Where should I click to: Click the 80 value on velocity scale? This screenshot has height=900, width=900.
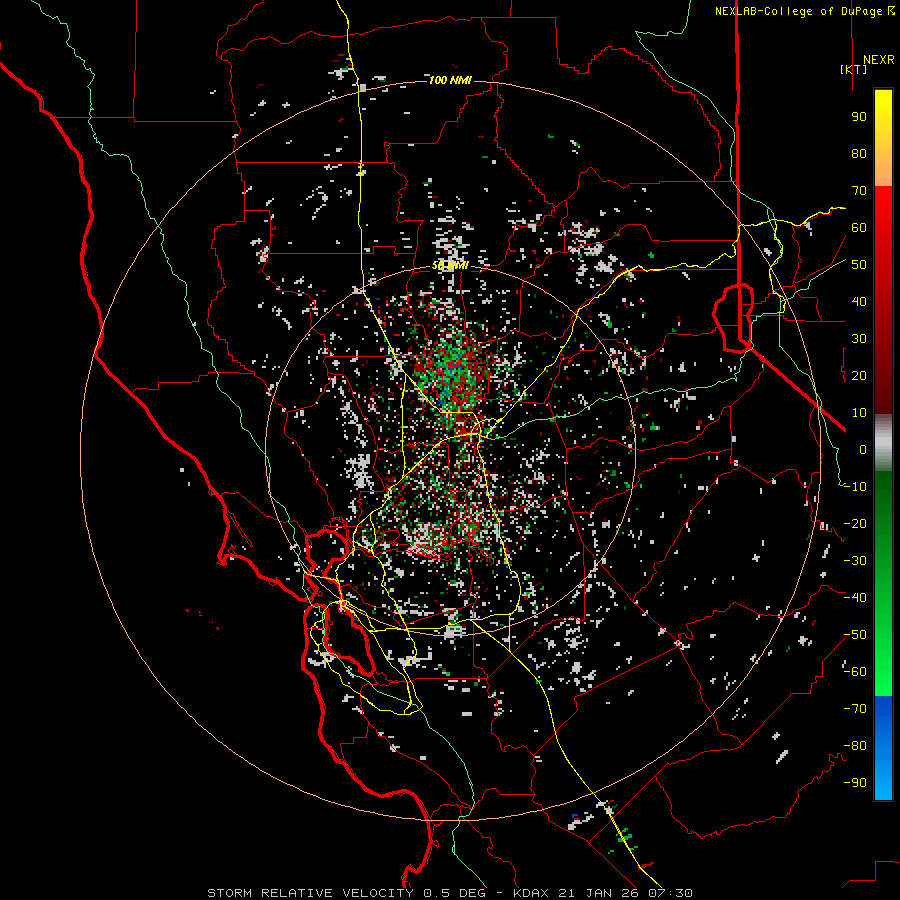[x=859, y=154]
